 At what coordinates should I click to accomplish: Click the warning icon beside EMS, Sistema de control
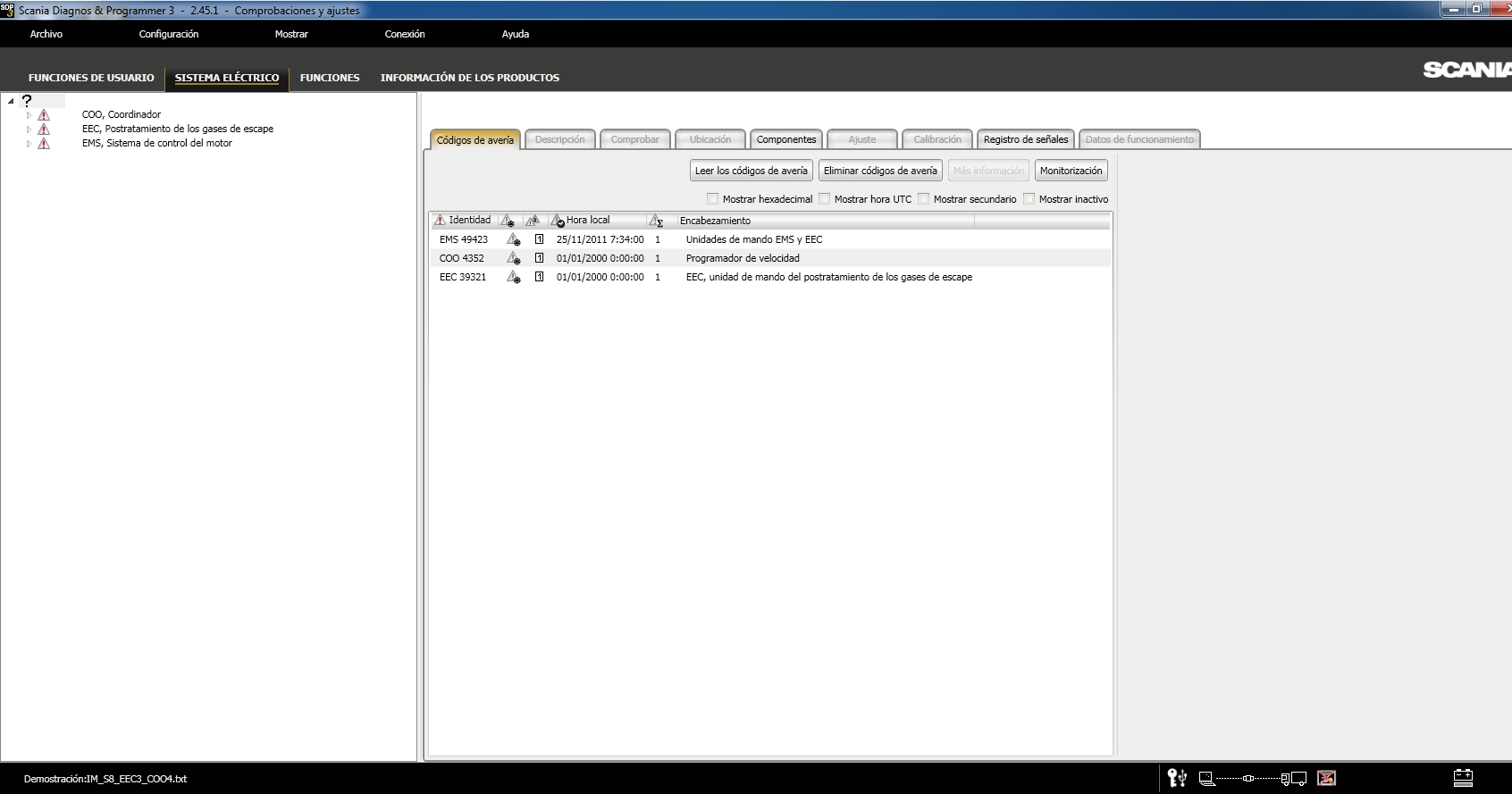(44, 144)
